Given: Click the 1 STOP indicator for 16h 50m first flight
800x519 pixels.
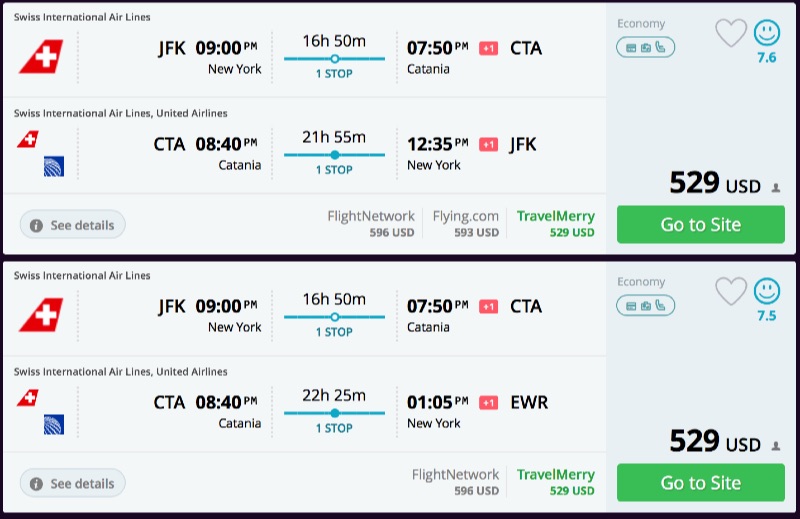Looking at the screenshot, I should click(334, 74).
